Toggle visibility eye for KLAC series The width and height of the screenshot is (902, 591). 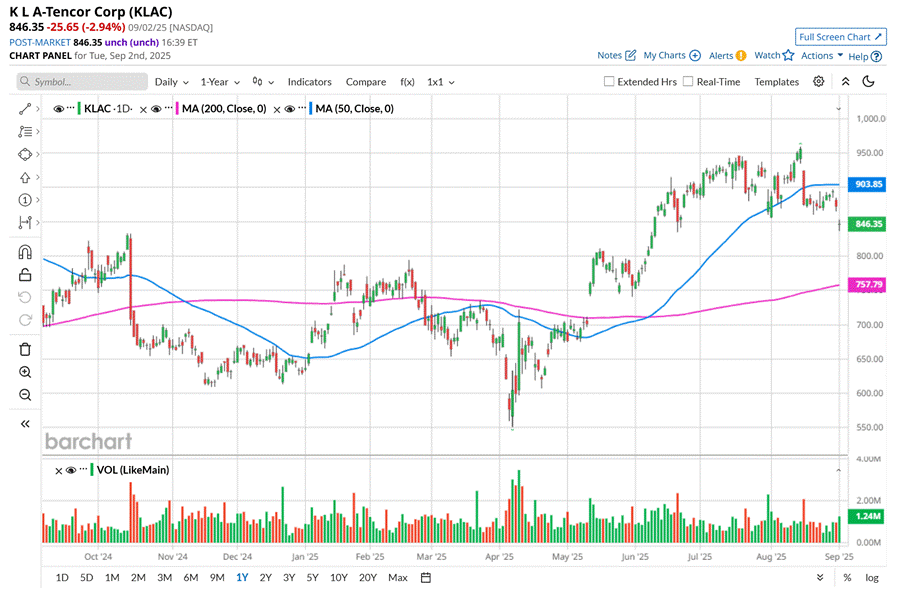58,109
